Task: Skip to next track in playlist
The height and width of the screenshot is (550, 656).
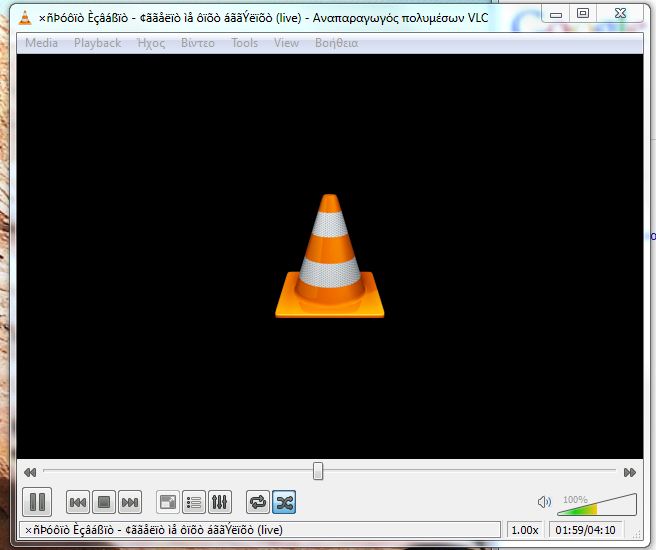Action: tap(130, 502)
